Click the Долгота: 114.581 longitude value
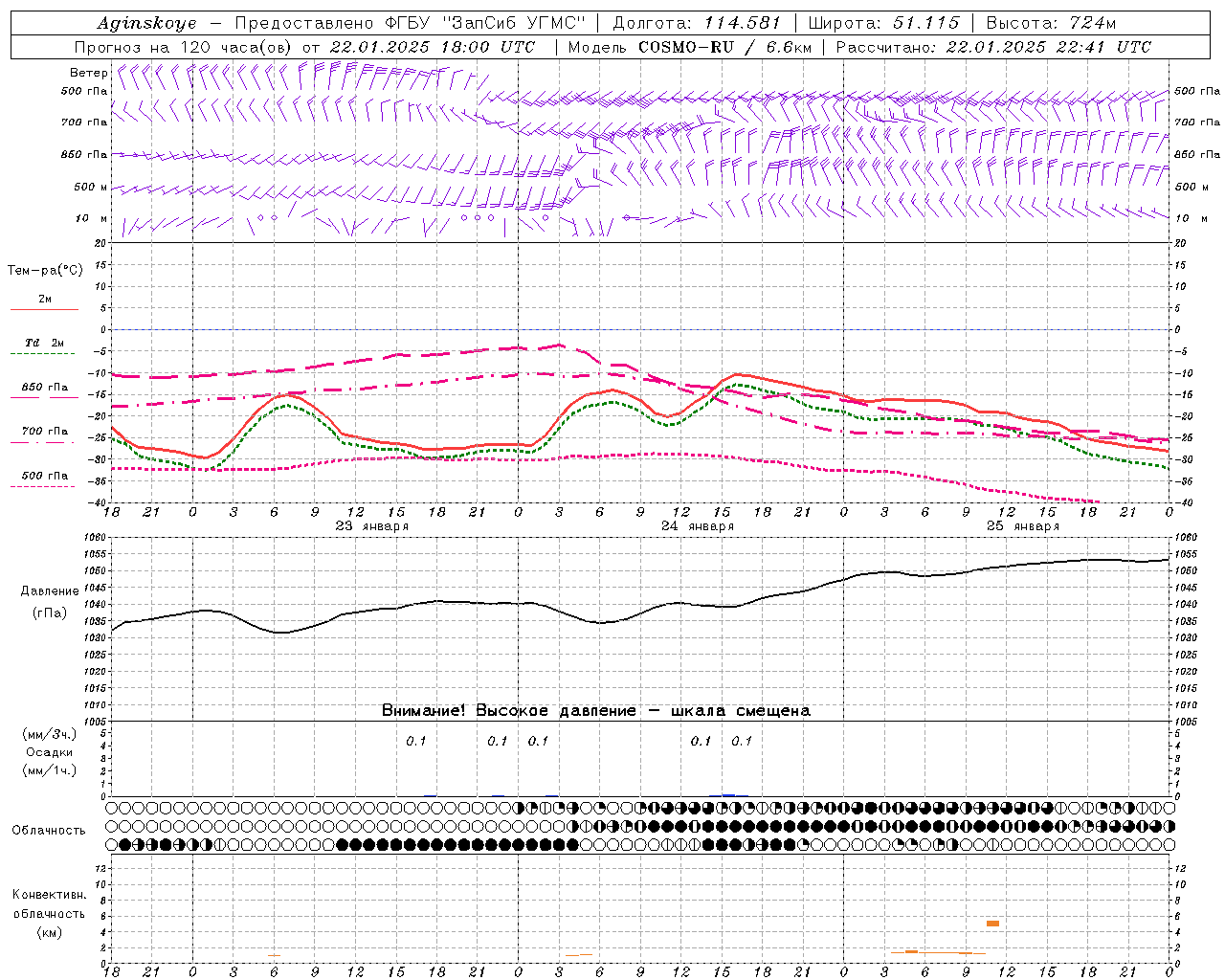This screenshot has height=980, width=1225. [x=696, y=23]
